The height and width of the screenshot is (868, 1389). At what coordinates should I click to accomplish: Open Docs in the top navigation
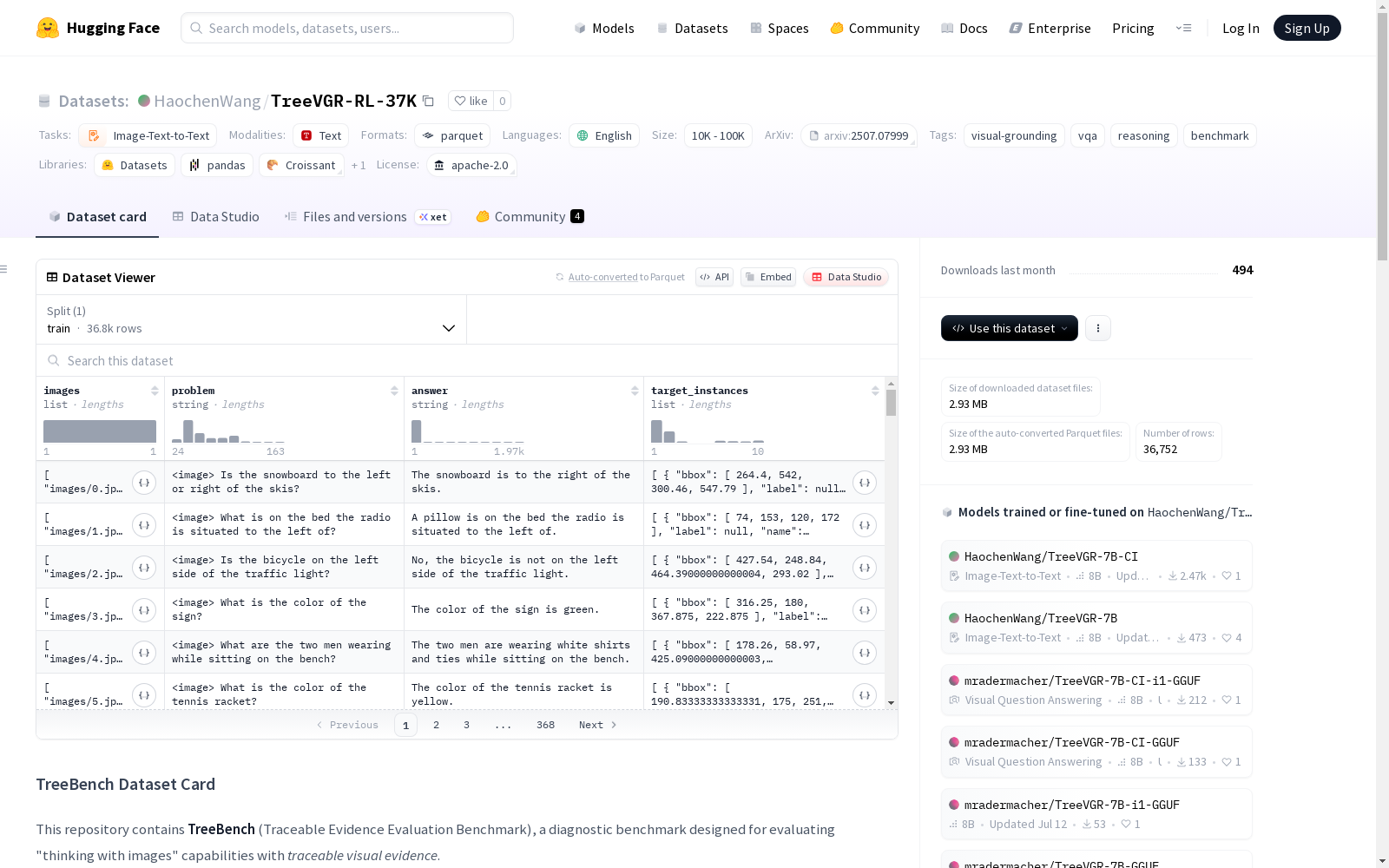tap(964, 28)
